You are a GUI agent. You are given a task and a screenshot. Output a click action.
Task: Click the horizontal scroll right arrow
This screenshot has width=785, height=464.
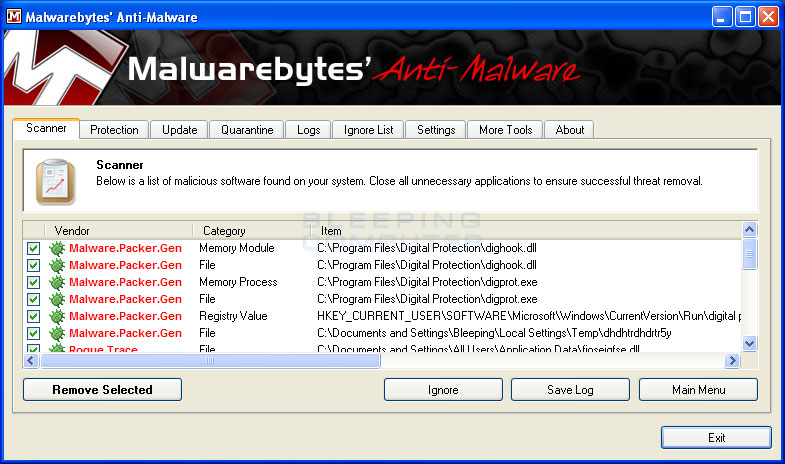732,360
